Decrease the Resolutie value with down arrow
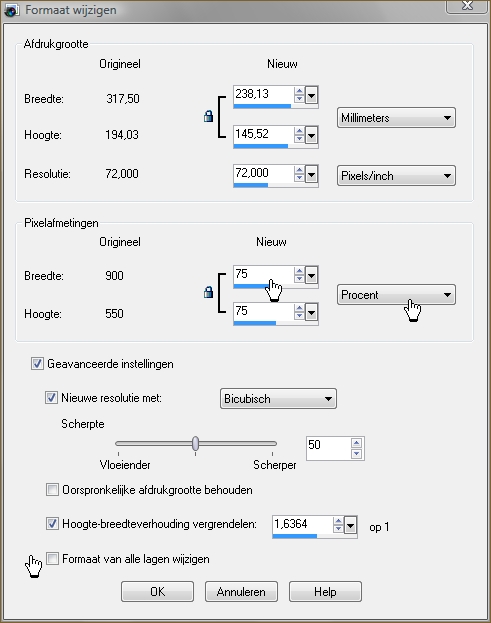Screen dimensions: 491x623 tap(299, 178)
